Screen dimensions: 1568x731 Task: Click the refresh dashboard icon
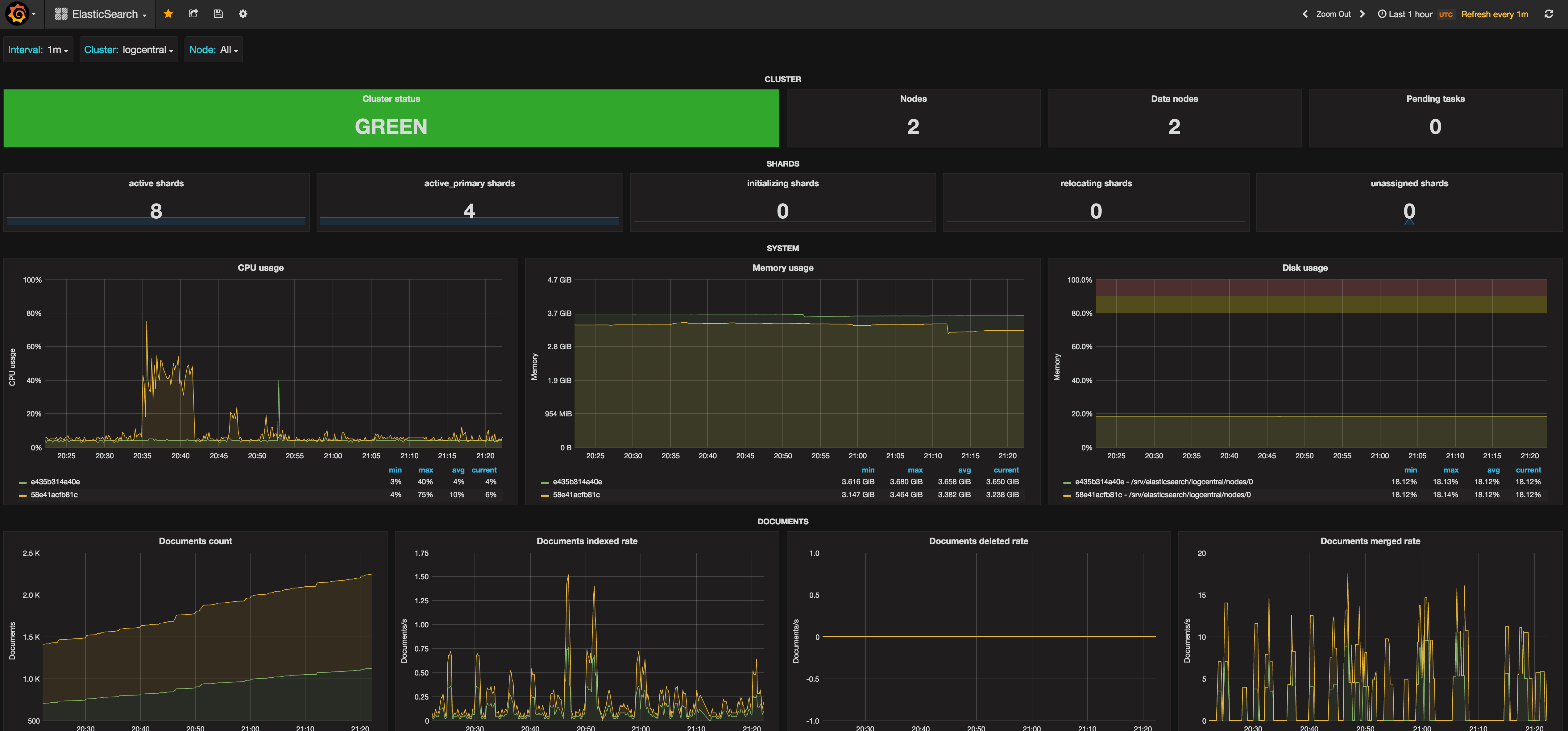[x=1549, y=14]
